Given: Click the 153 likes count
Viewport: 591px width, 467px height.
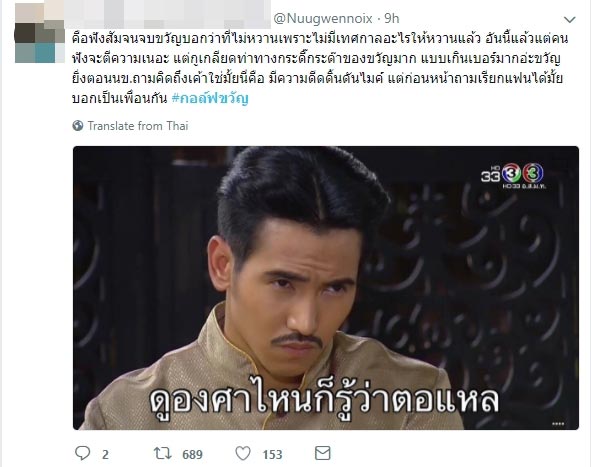Looking at the screenshot, I should point(272,454).
